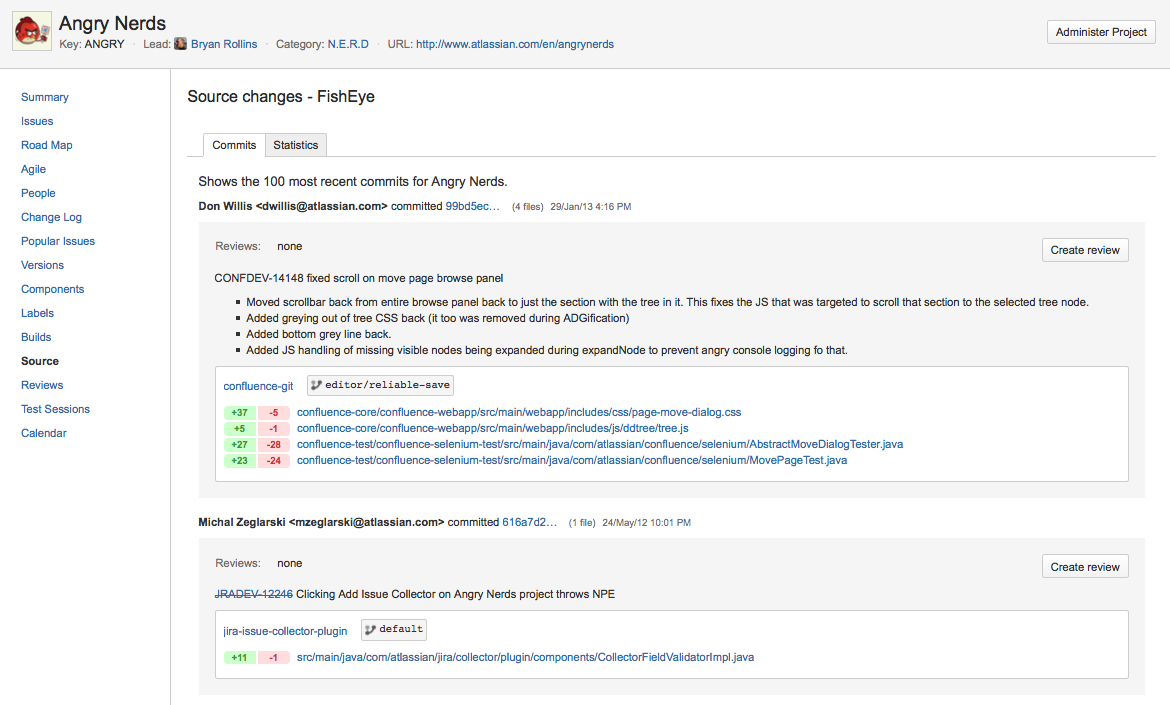Open commit 99bd5ec hash link
The height and width of the screenshot is (705, 1170).
click(472, 206)
